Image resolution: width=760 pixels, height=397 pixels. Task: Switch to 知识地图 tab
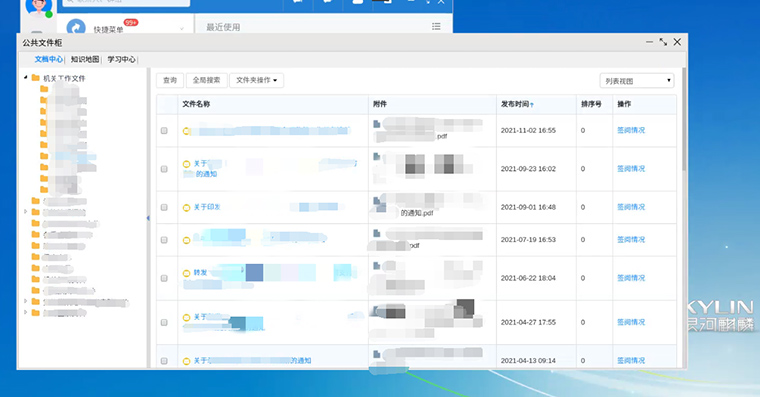coord(85,59)
